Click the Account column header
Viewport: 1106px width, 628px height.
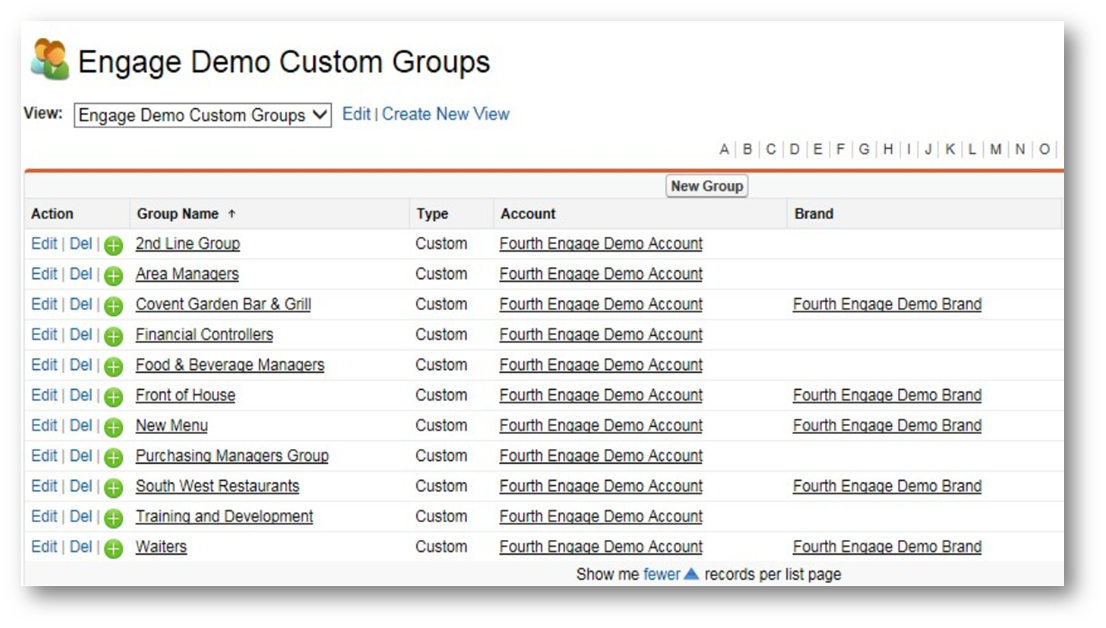[528, 214]
